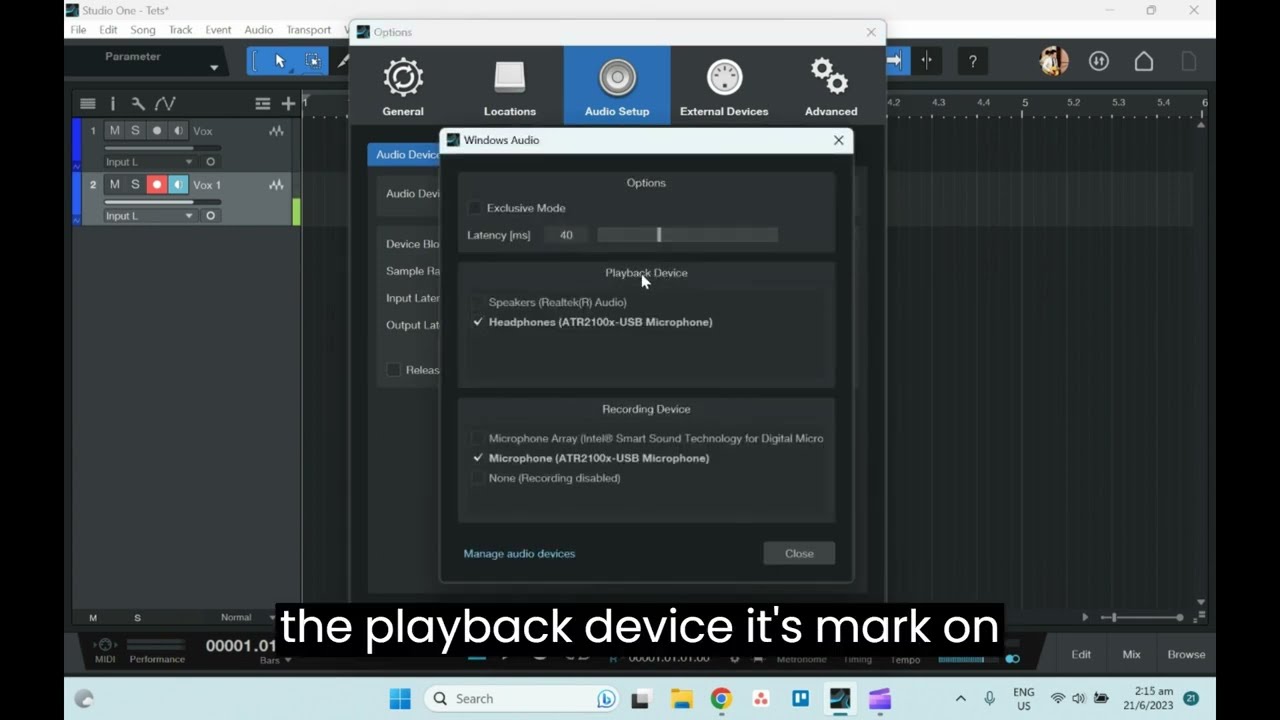Viewport: 1280px width, 720px height.
Task: Disarm record on the Vox 1 track
Action: 156,185
